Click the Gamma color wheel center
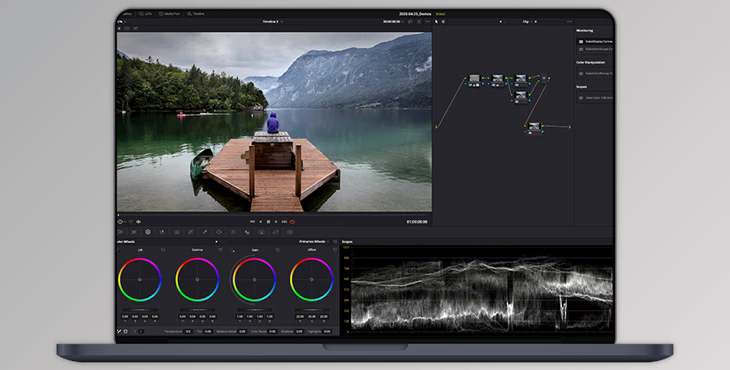The width and height of the screenshot is (730, 370). [x=197, y=280]
